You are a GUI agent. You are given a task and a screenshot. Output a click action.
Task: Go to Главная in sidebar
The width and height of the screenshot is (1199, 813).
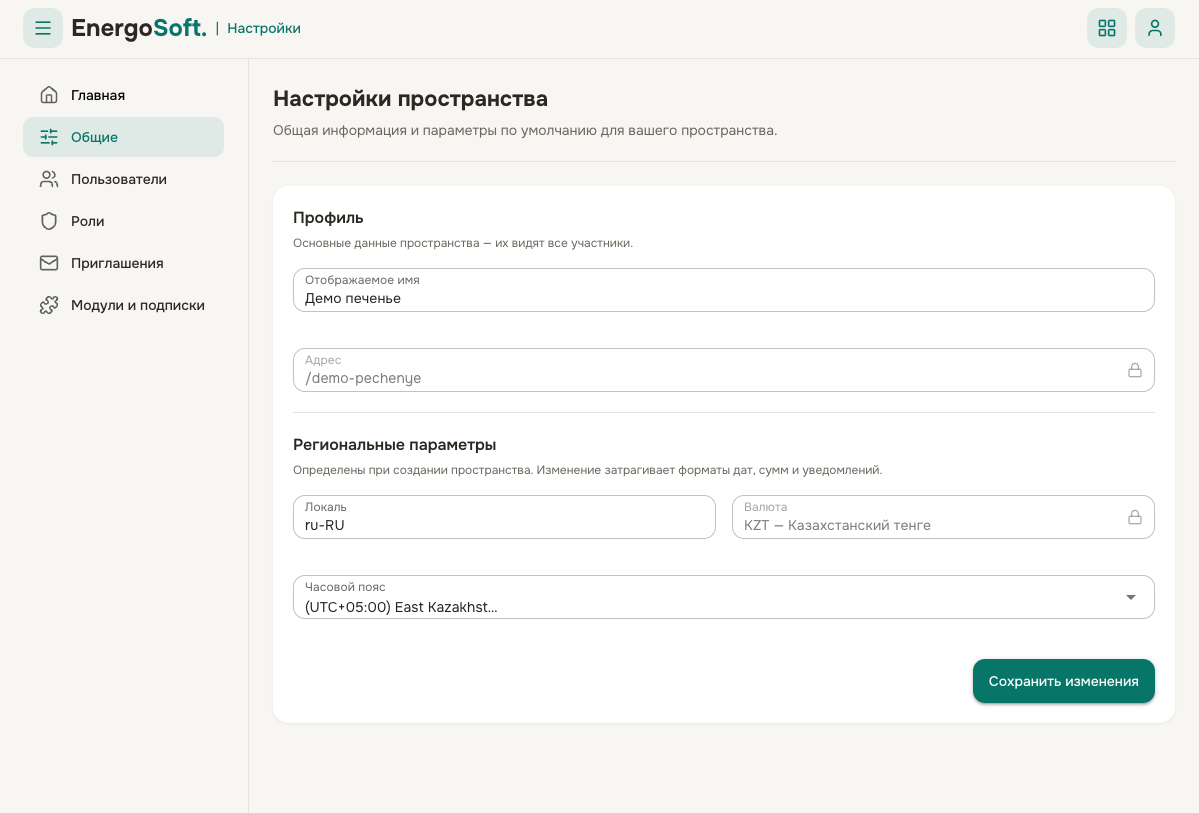123,95
